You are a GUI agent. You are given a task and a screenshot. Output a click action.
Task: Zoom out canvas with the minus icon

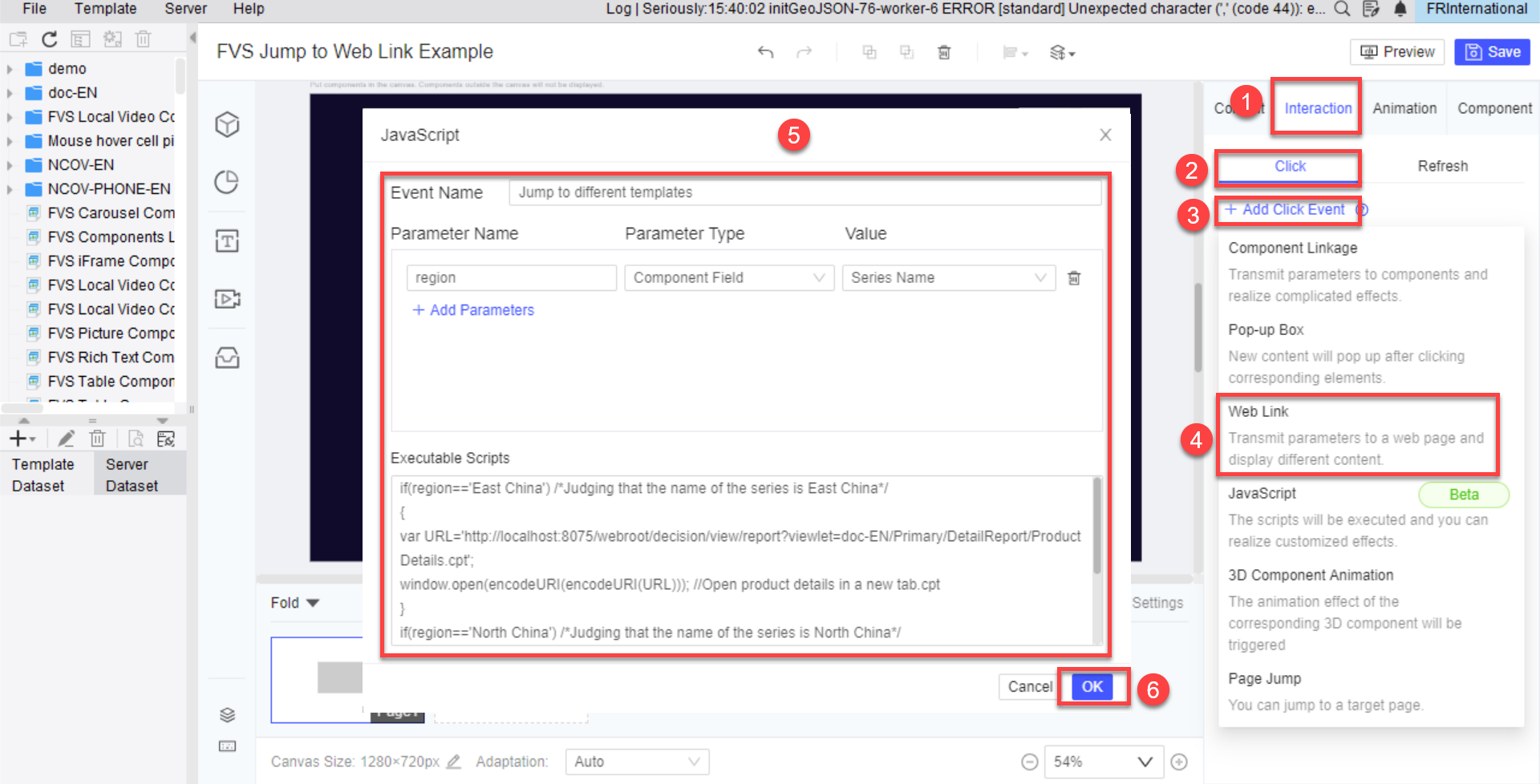(1030, 762)
